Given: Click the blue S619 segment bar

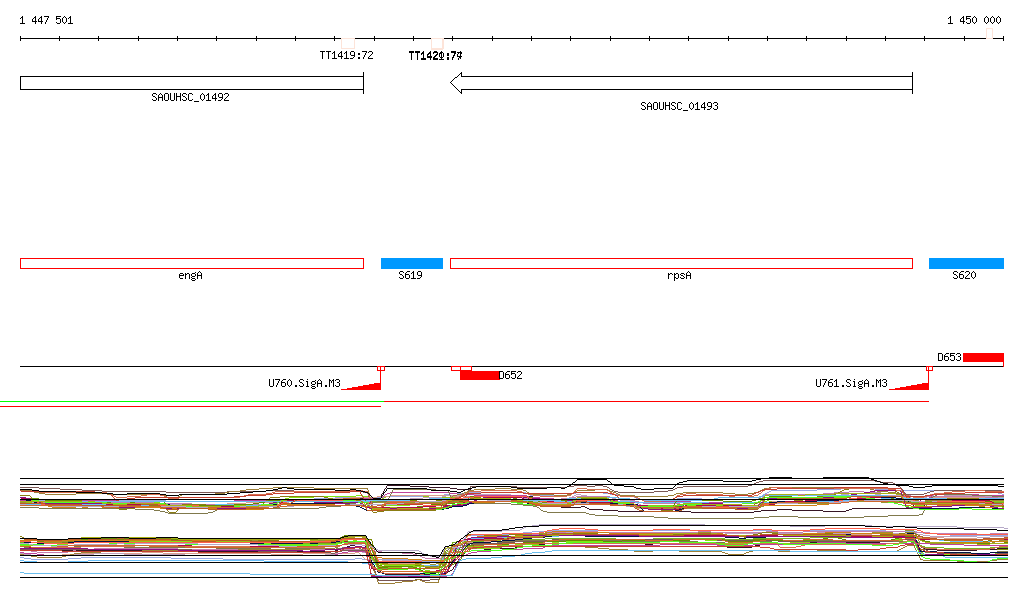Looking at the screenshot, I should (x=411, y=263).
